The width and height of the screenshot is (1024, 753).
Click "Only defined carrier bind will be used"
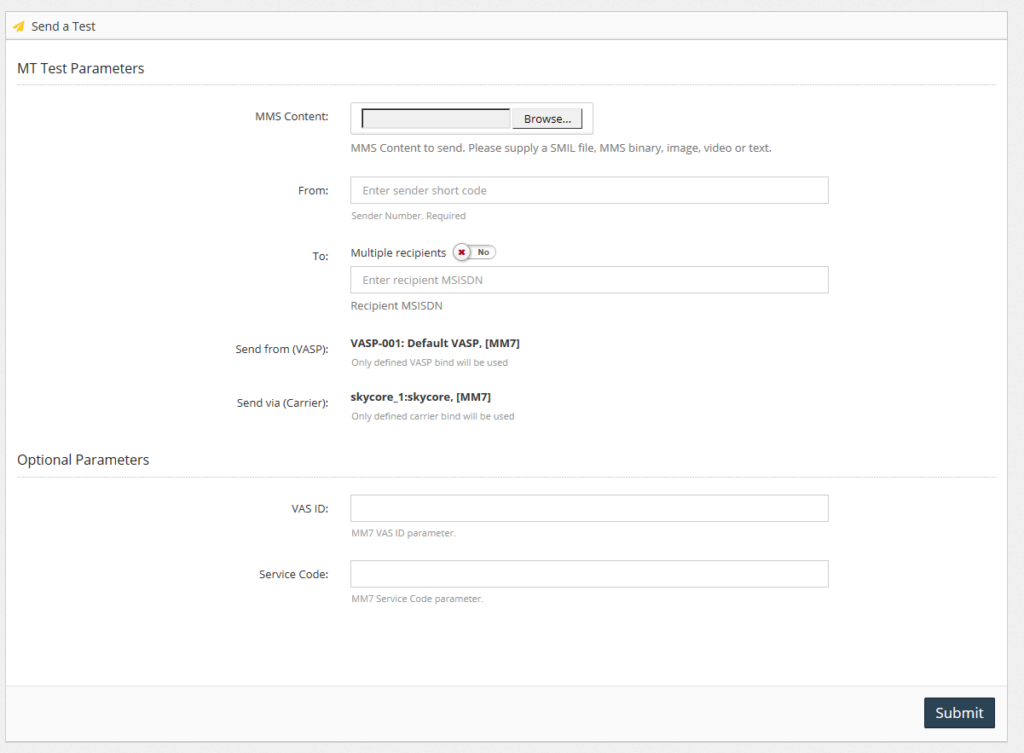pyautogui.click(x=432, y=416)
